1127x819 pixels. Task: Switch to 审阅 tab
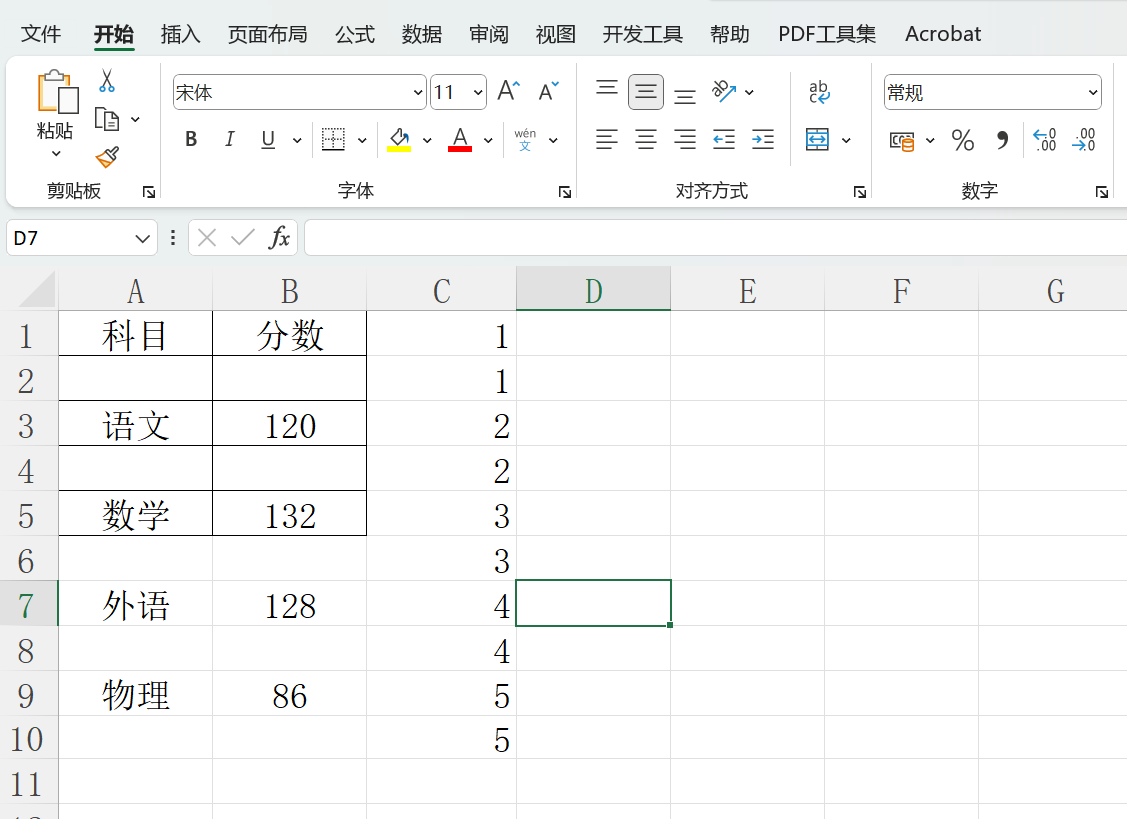click(x=489, y=34)
